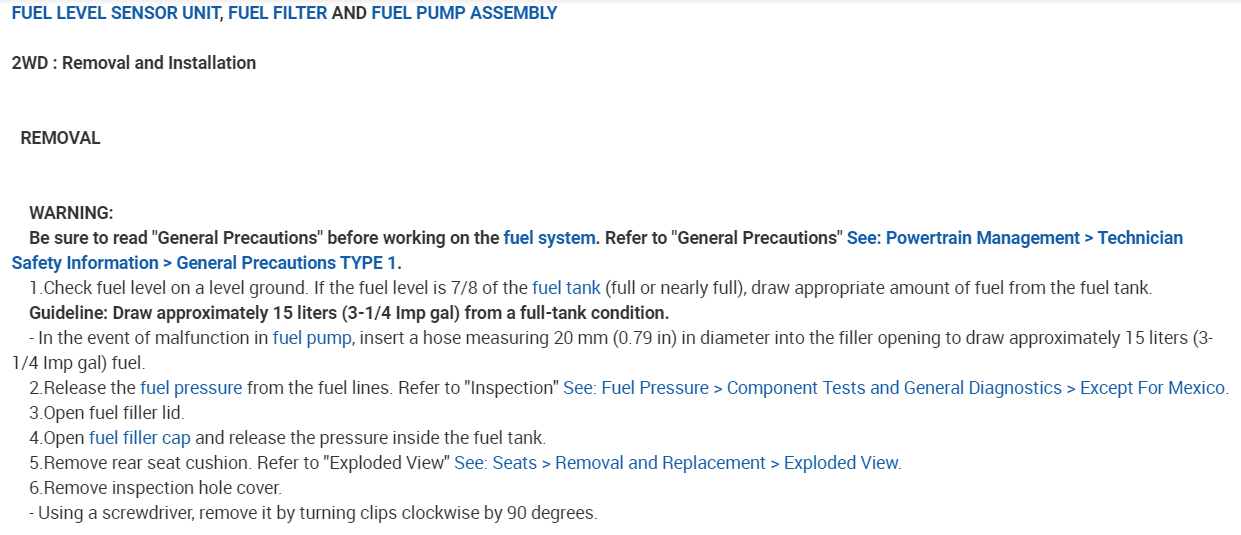This screenshot has width=1241, height=535.
Task: Open the lowercase 'fuel pump' link
Action: 312,338
